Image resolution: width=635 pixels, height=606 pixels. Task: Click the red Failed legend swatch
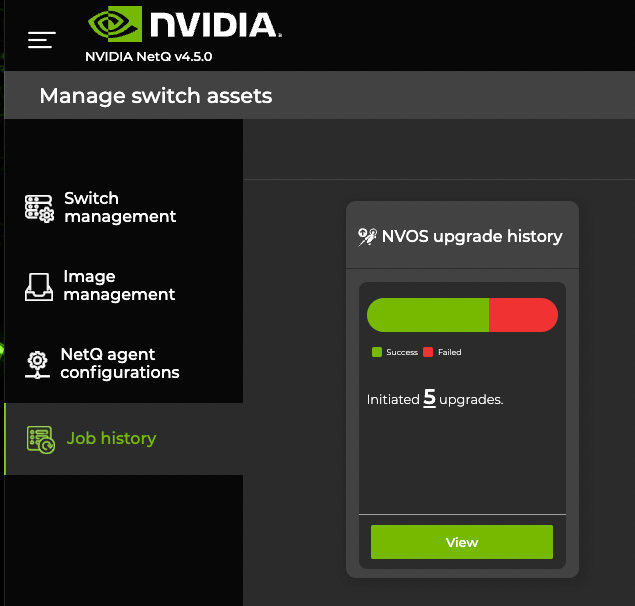click(428, 352)
